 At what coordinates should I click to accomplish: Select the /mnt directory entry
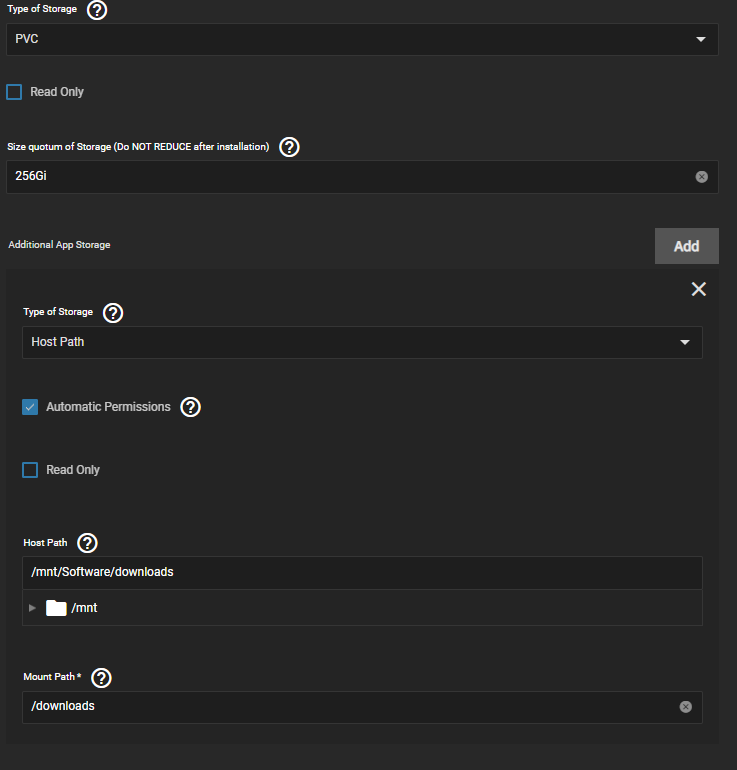click(x=84, y=608)
